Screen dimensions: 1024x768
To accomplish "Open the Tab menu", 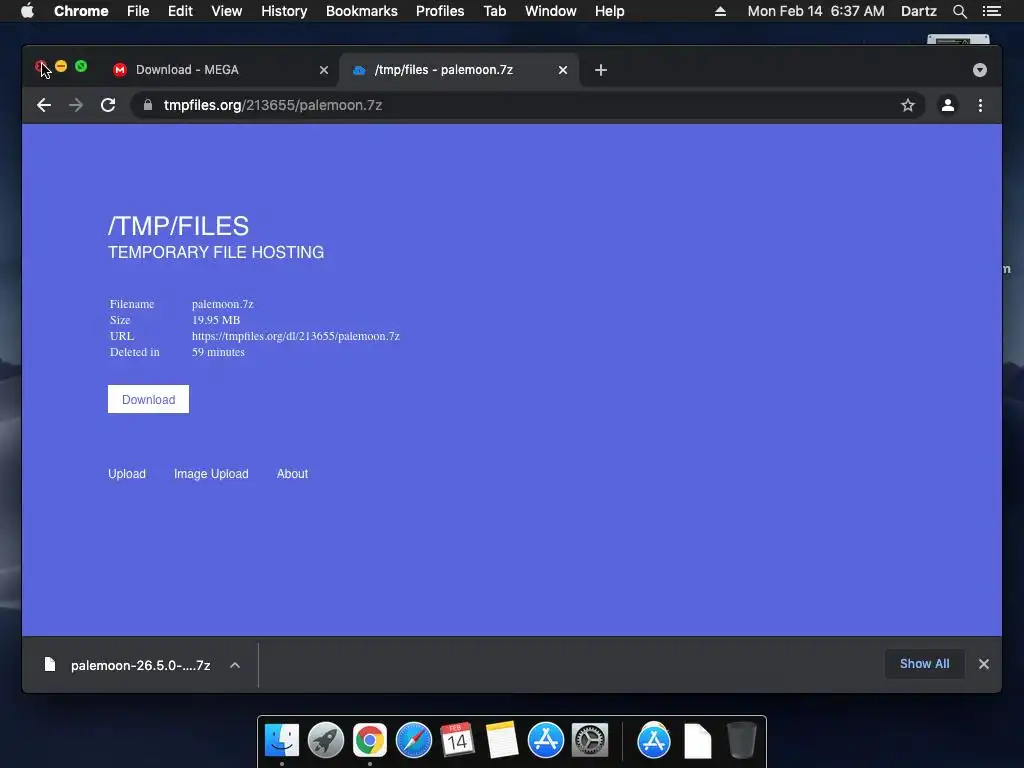I will point(494,11).
